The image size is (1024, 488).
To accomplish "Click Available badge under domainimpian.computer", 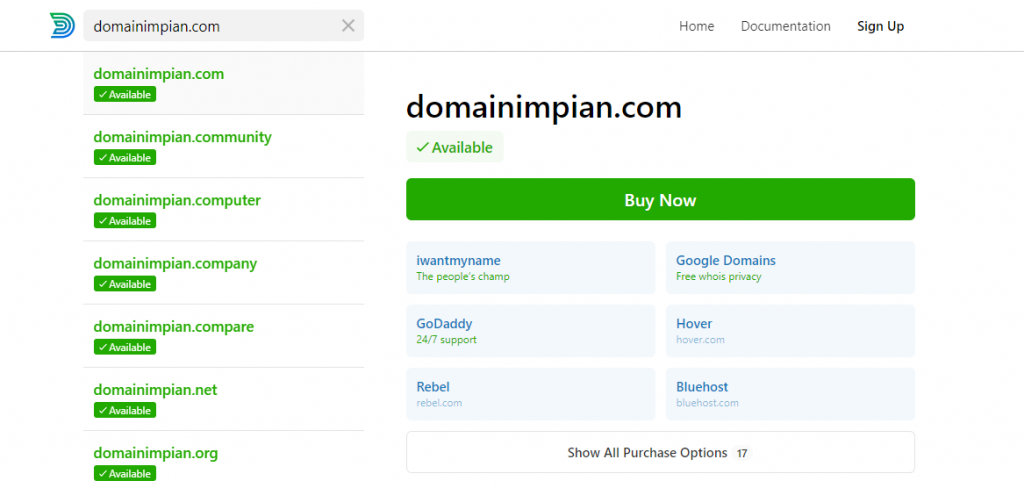I will point(125,221).
